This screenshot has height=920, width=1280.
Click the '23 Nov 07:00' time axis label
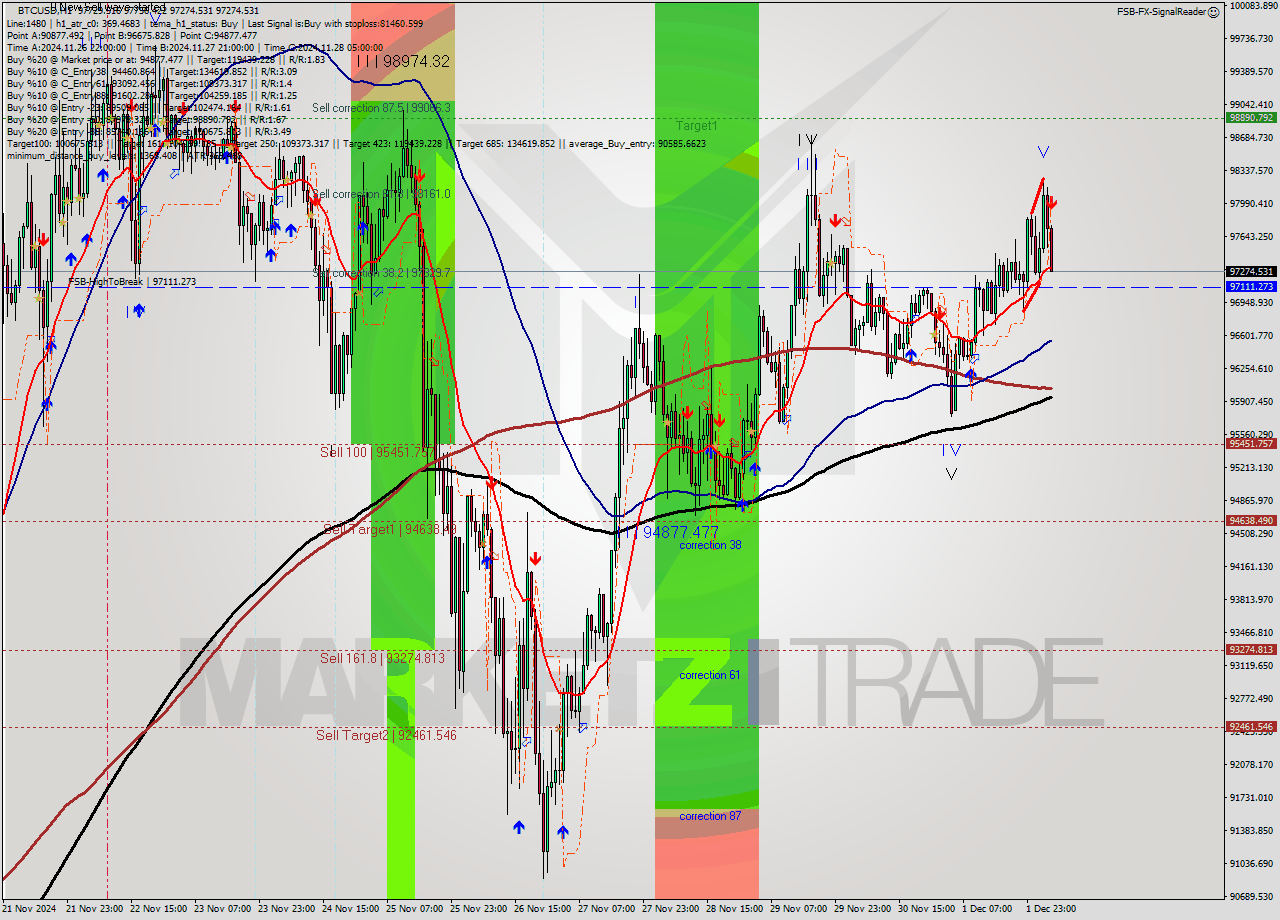tap(225, 909)
